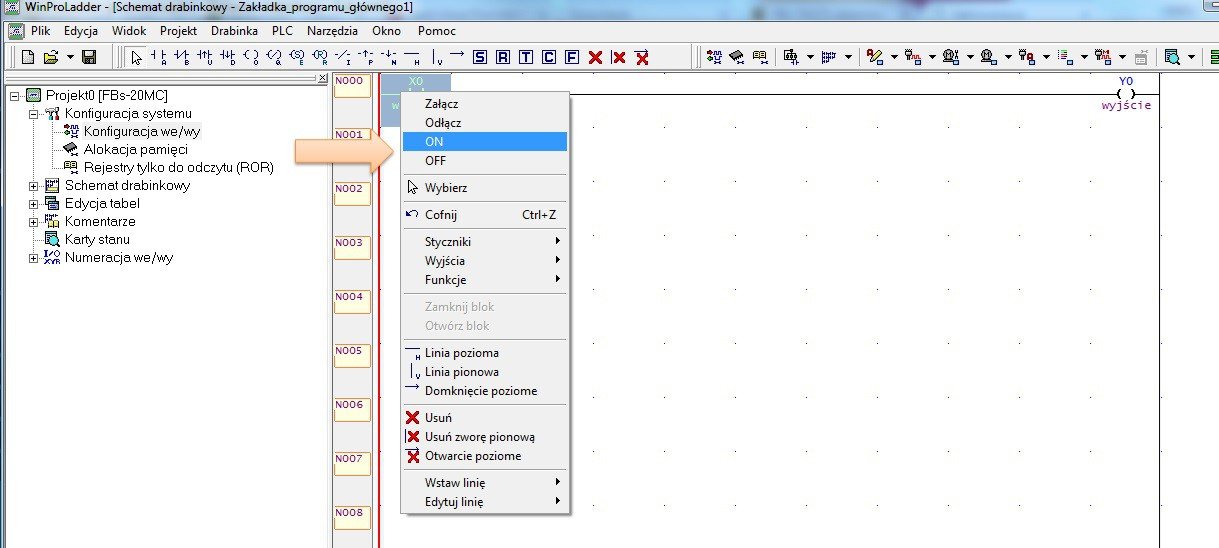
Task: Choose OFF in the context menu
Action: [484, 161]
